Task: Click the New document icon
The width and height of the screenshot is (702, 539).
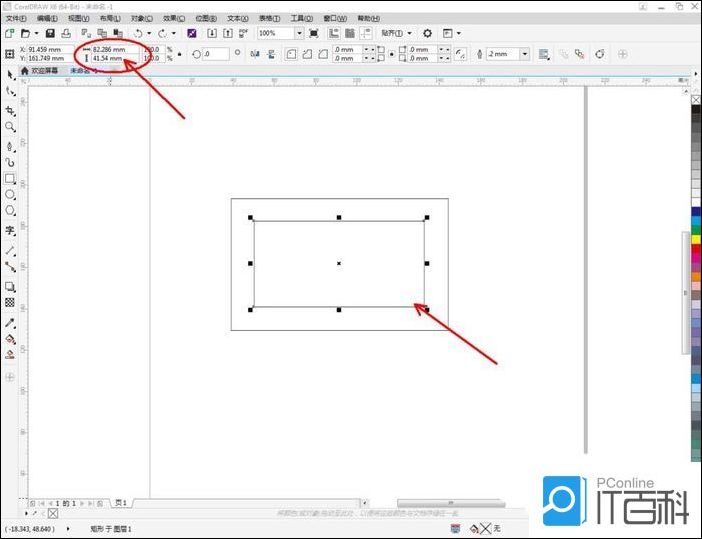Action: (x=9, y=33)
